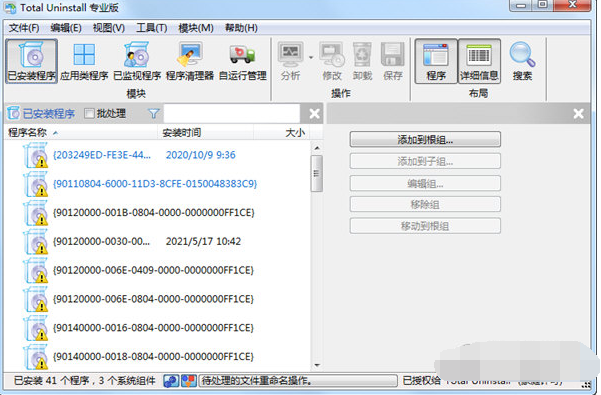Click the 添加到子组... button
This screenshot has width=601, height=395.
click(425, 161)
